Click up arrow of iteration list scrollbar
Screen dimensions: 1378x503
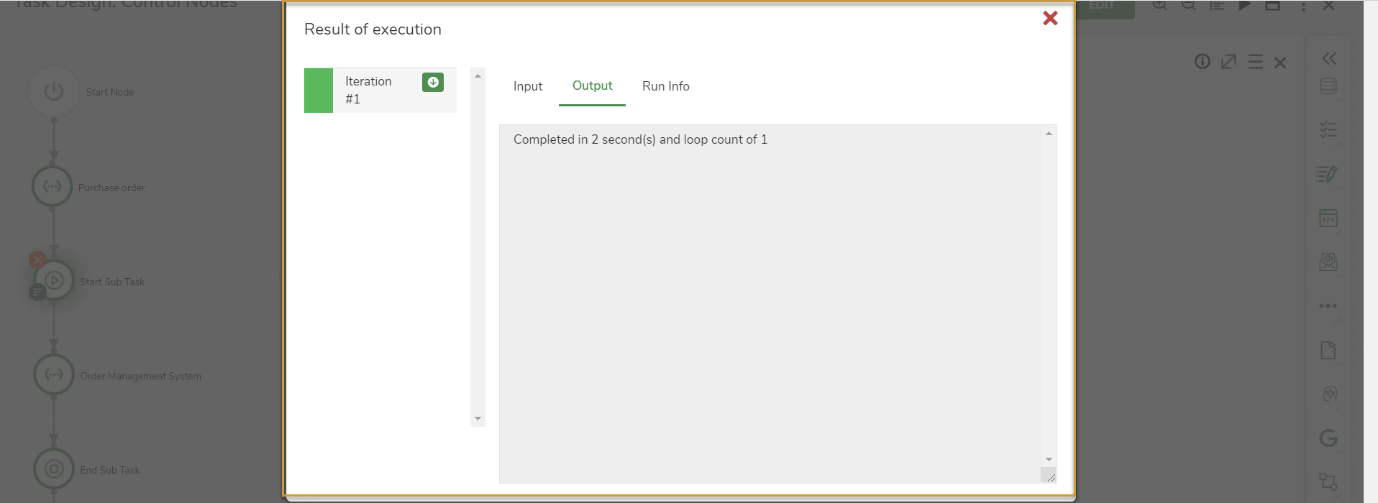(x=477, y=76)
